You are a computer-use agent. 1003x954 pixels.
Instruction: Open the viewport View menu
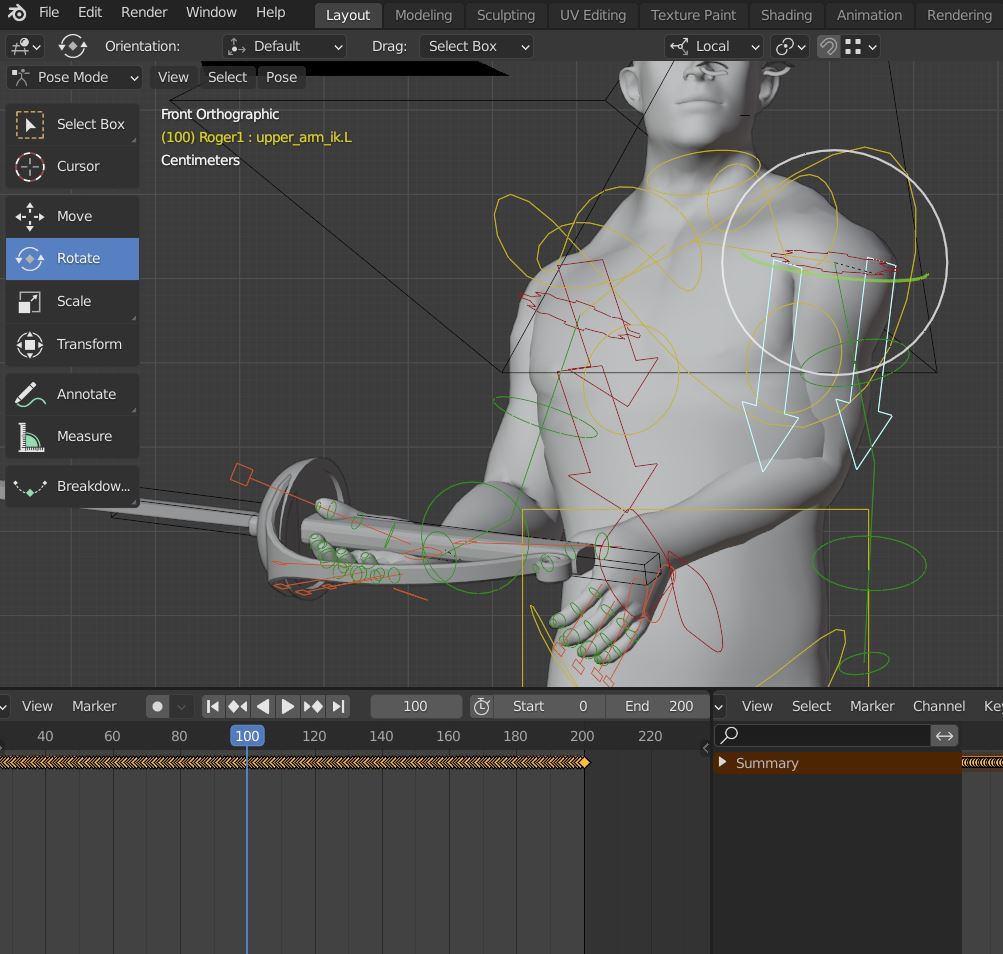point(173,77)
